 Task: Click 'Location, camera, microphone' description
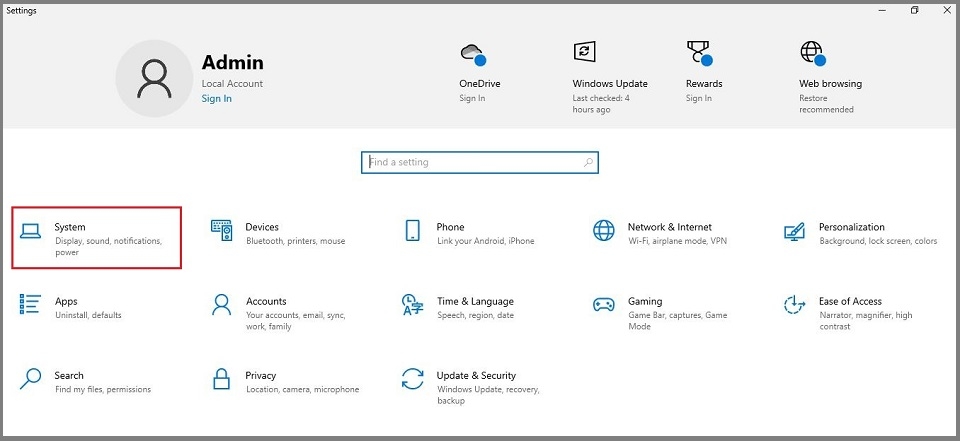pos(302,390)
